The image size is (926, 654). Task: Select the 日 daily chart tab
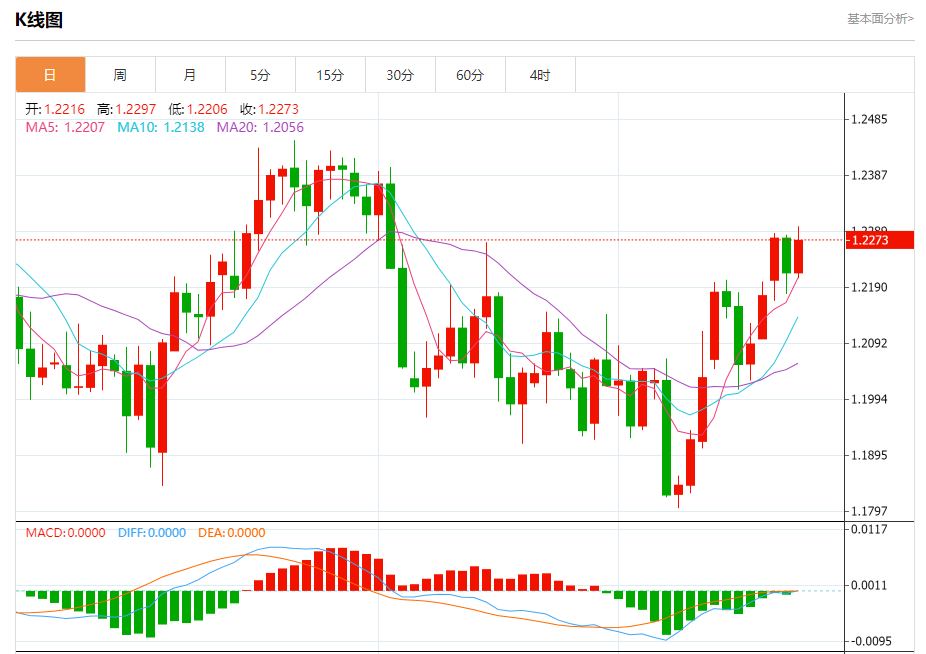click(x=50, y=75)
